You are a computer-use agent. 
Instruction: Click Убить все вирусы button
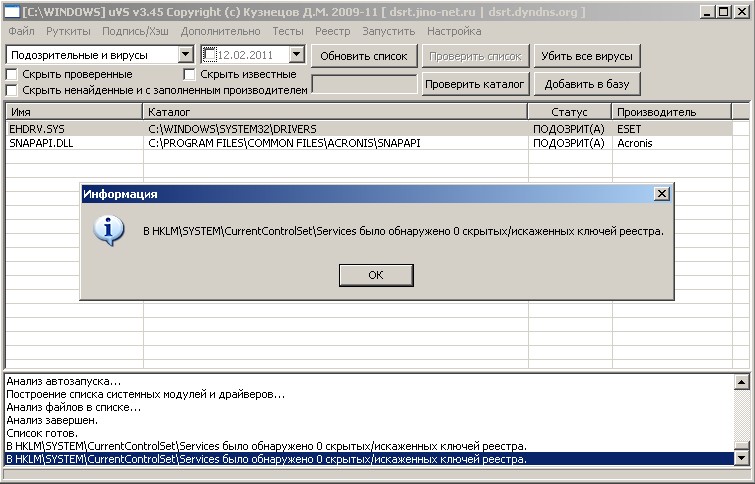pyautogui.click(x=587, y=56)
